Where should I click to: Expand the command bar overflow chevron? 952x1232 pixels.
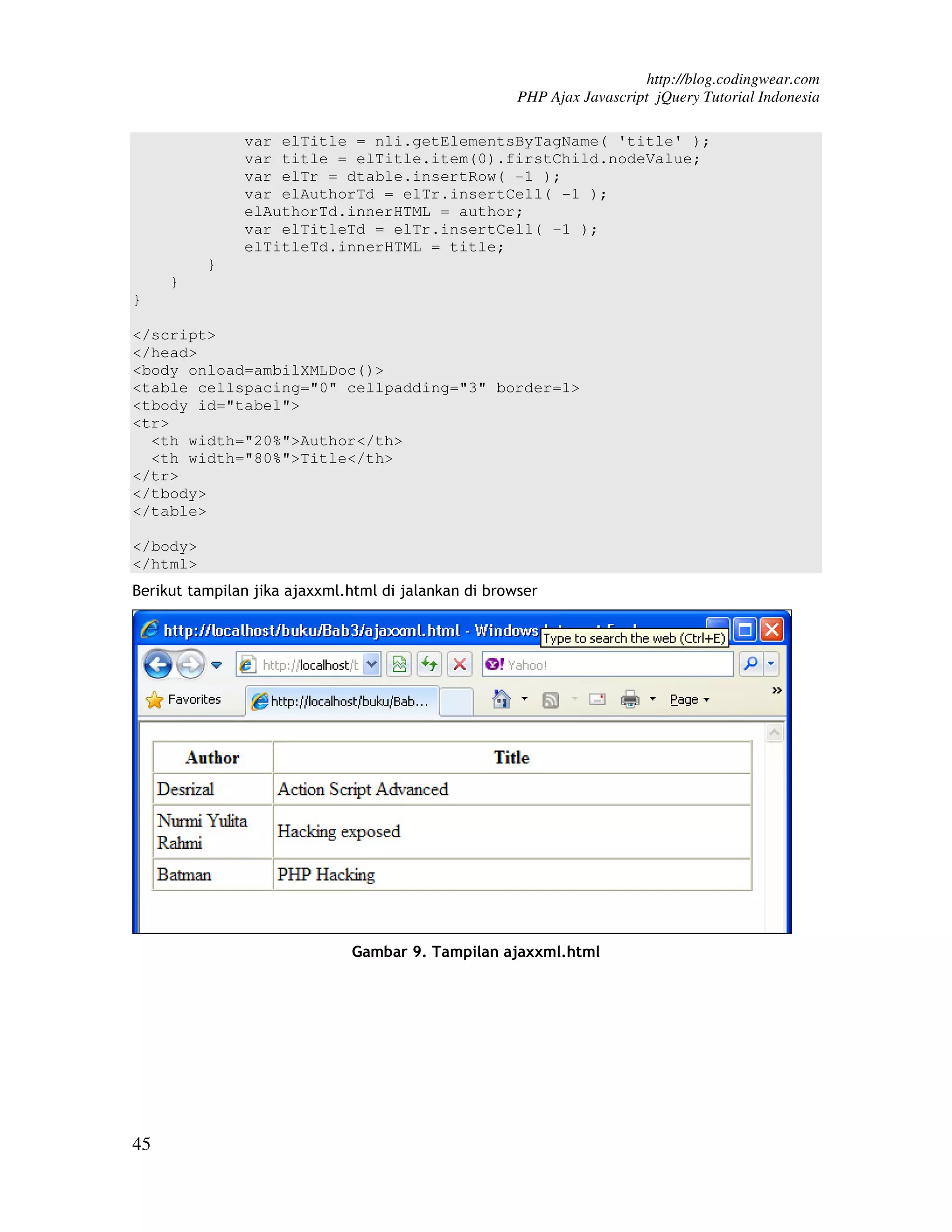pos(777,690)
